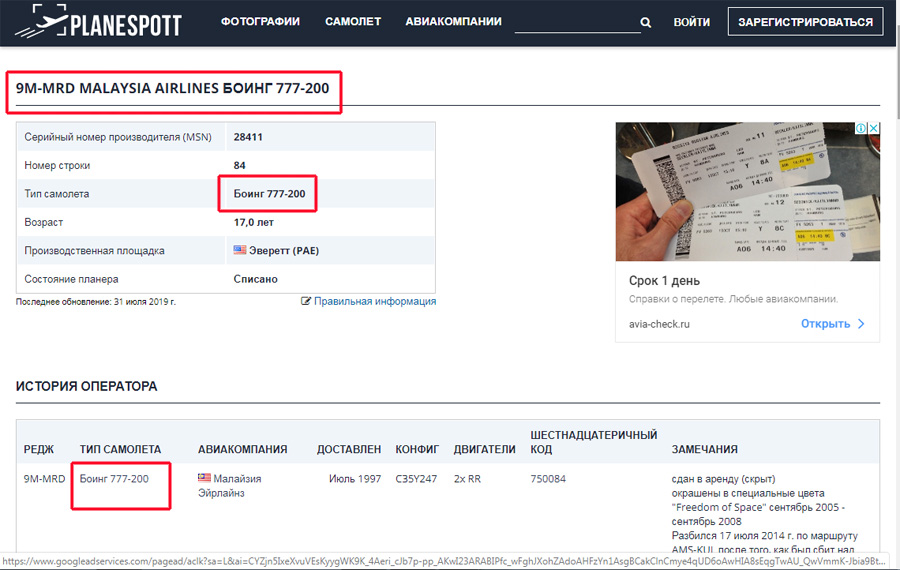
Task: Click the US flag next to Эверетт
Action: tap(240, 250)
